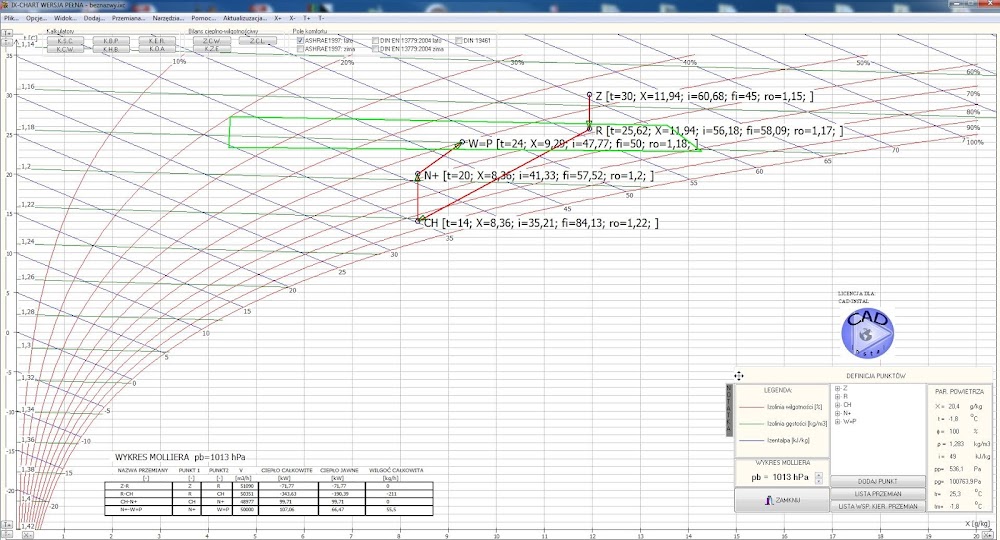This screenshot has height=540, width=1000.
Task: Click the 'pb = 1013 hPa' value
Action: click(780, 477)
